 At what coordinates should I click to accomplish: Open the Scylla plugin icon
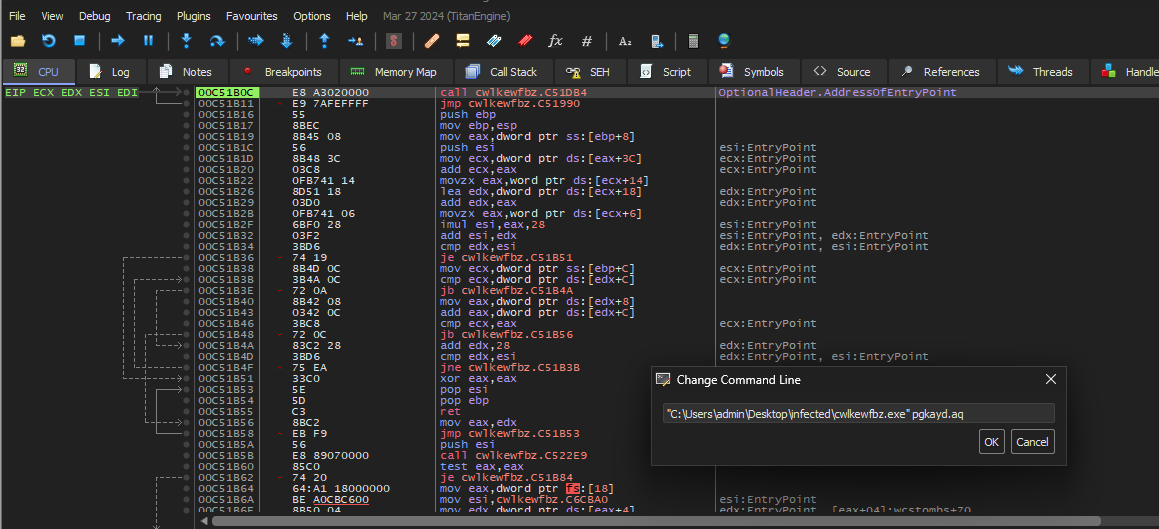click(394, 41)
